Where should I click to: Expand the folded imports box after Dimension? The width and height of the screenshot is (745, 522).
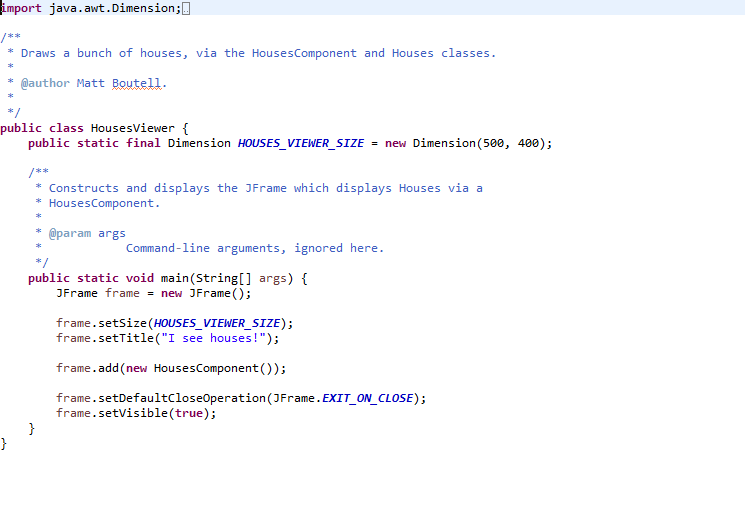[186, 9]
